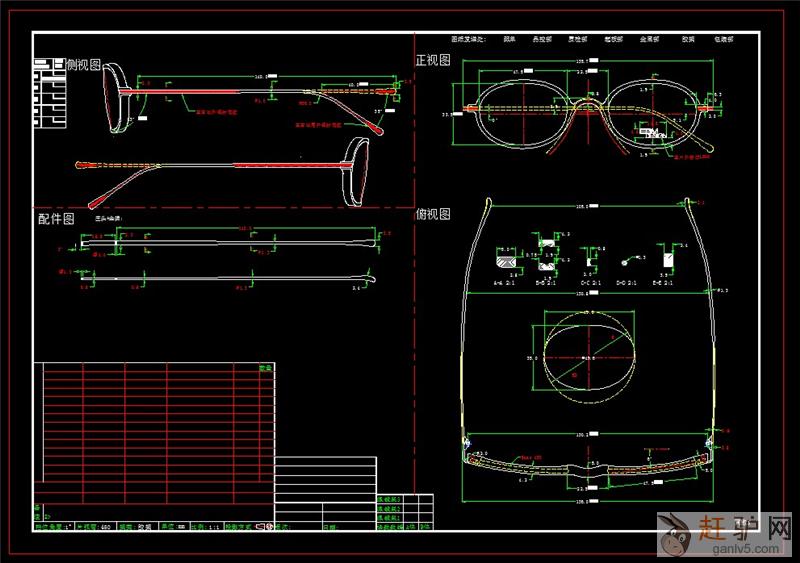
Task: Select the top temple bar in parts view
Action: [x=230, y=239]
